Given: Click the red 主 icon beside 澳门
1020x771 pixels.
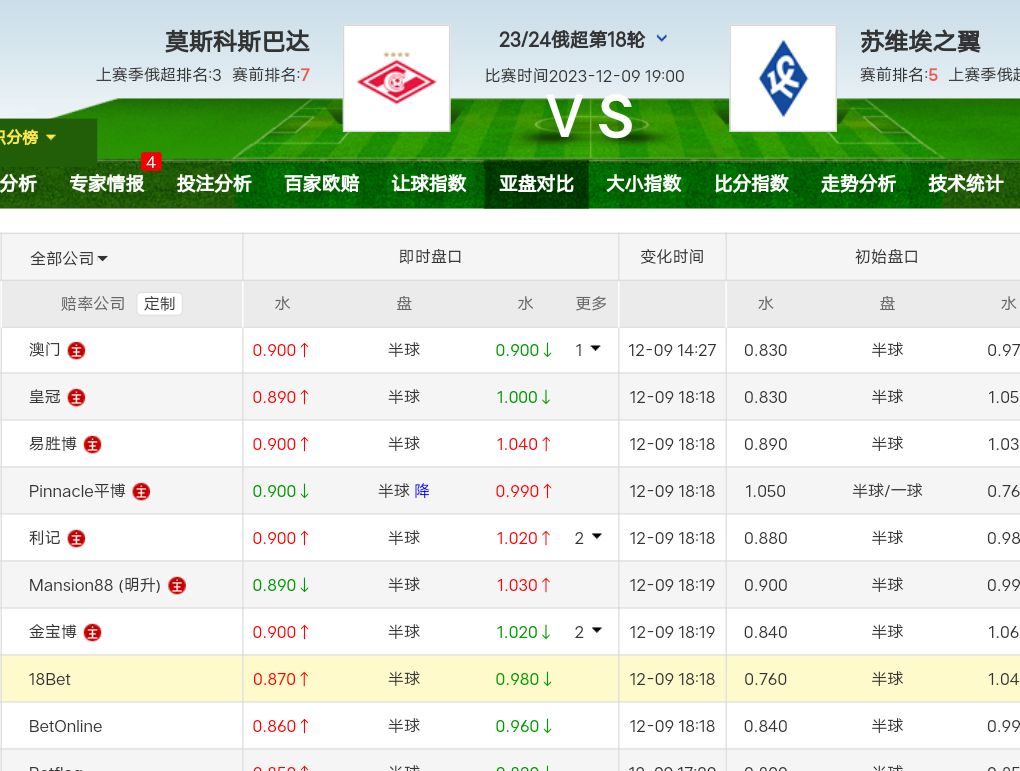Looking at the screenshot, I should coord(77,351).
